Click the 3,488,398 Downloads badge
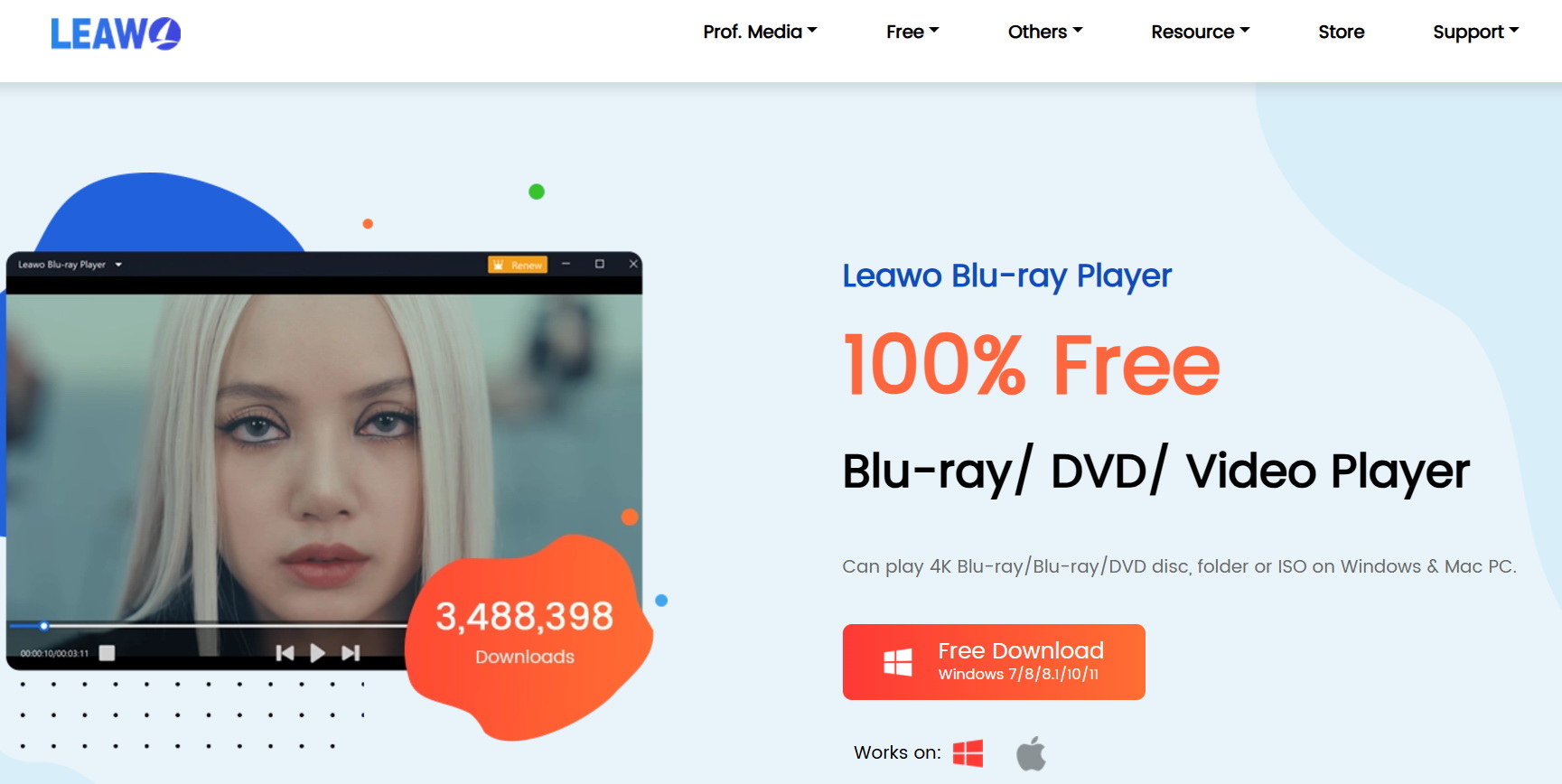 click(525, 632)
